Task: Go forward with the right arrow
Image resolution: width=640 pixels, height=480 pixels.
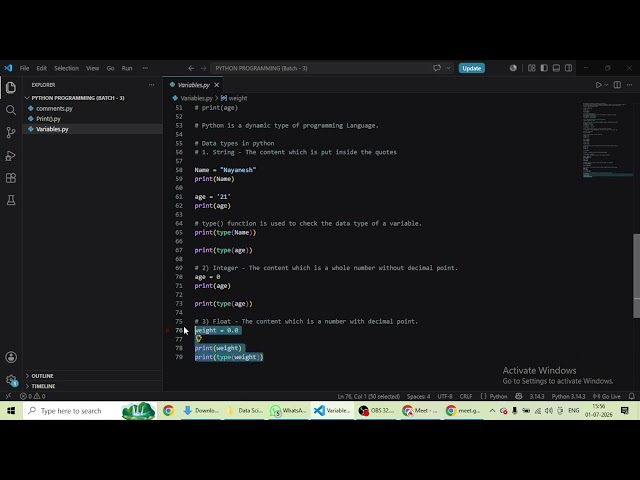Action: [203, 68]
